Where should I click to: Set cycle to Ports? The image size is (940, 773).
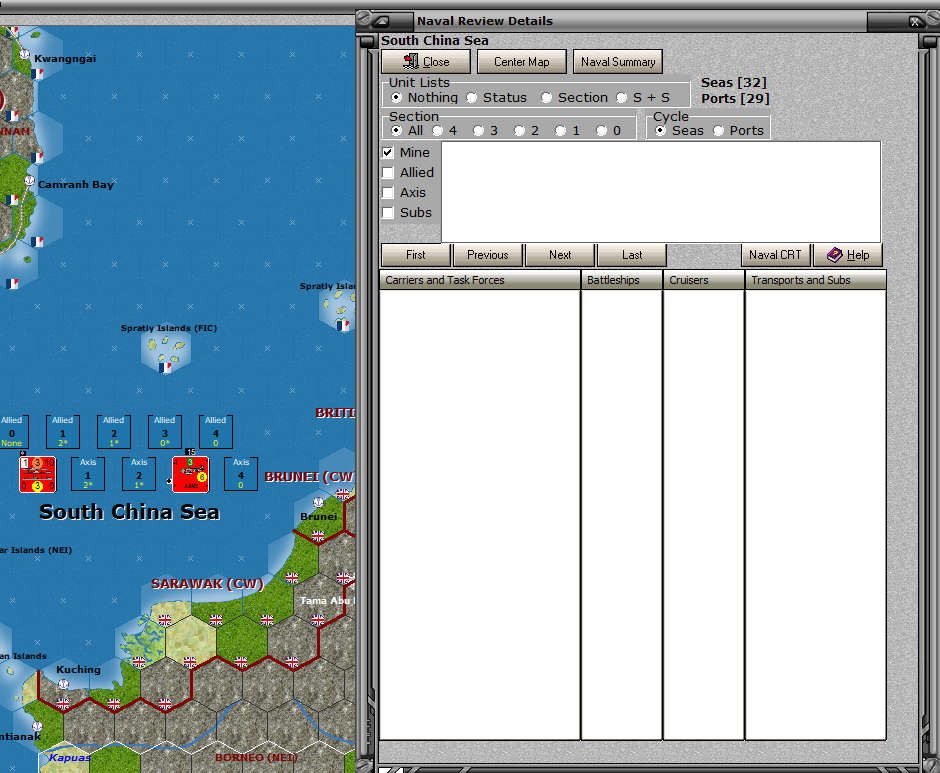coord(718,131)
